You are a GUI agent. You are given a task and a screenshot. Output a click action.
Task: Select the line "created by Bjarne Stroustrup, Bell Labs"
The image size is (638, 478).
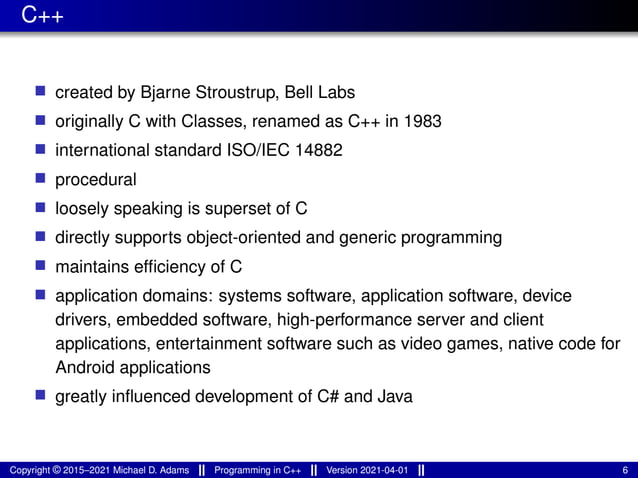(x=205, y=92)
